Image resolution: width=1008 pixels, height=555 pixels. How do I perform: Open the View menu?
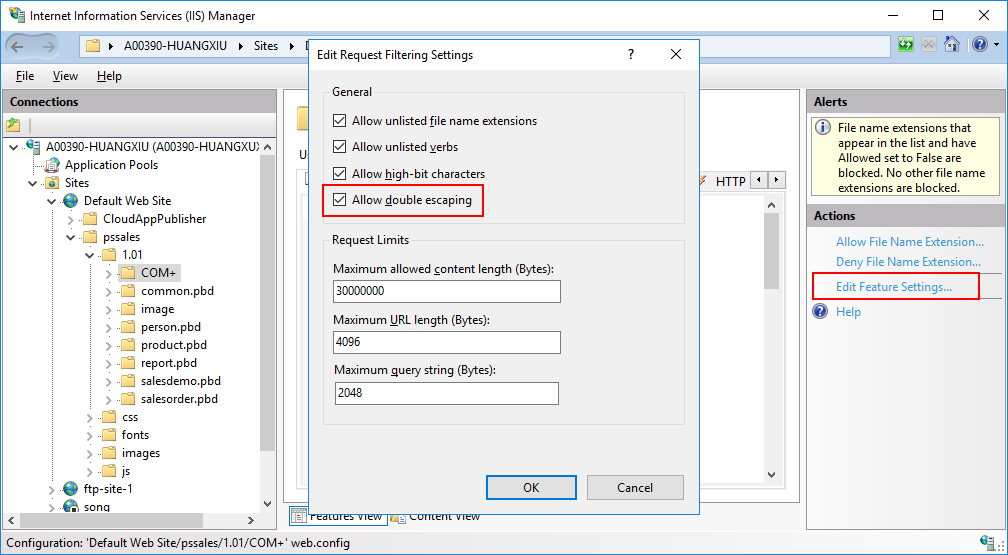[65, 76]
